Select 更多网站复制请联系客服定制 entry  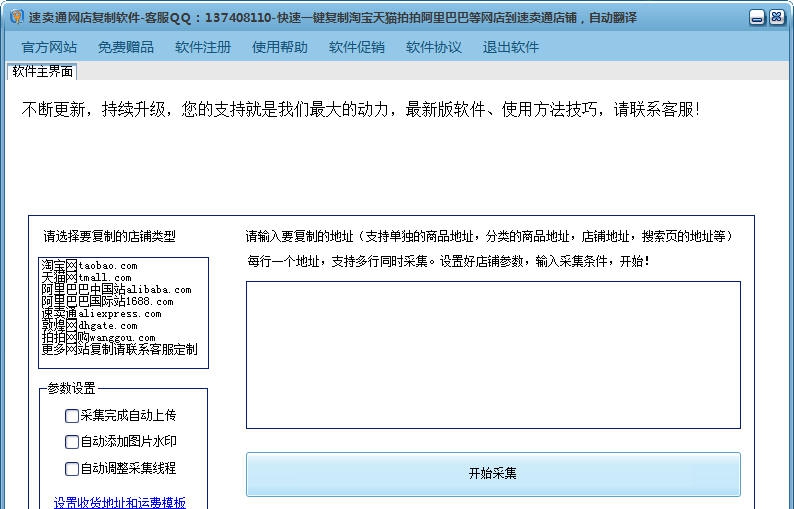tap(120, 349)
